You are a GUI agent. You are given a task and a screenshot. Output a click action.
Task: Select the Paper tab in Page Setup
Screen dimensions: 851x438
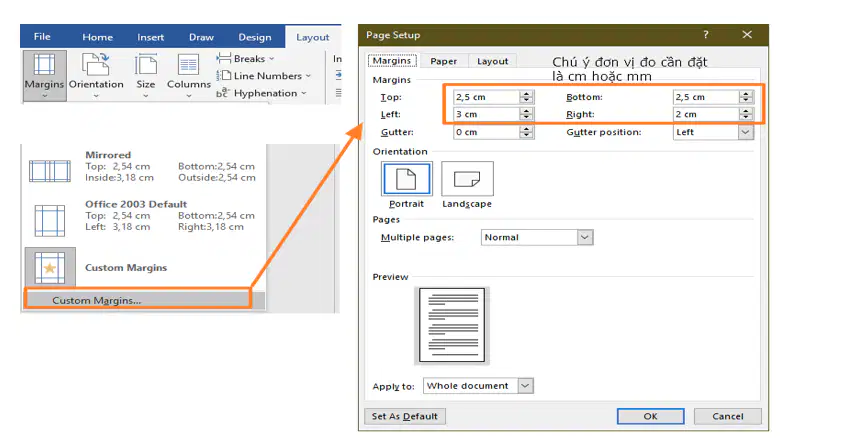tap(443, 61)
